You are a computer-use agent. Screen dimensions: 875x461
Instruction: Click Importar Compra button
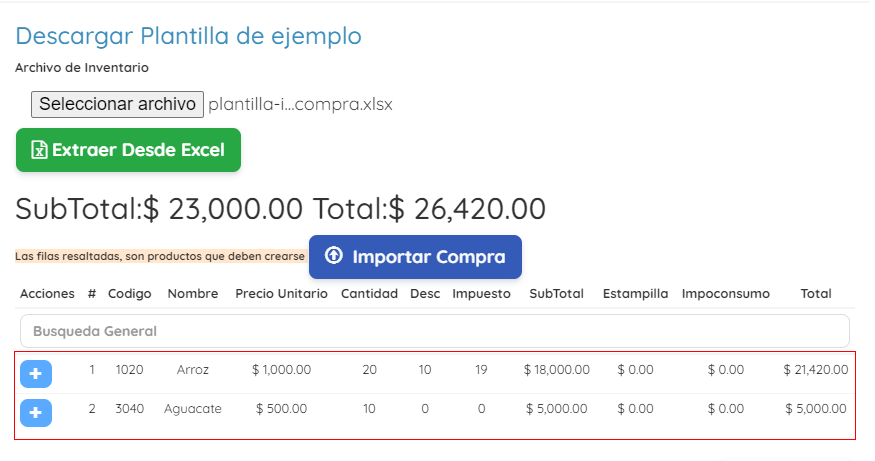(x=415, y=257)
